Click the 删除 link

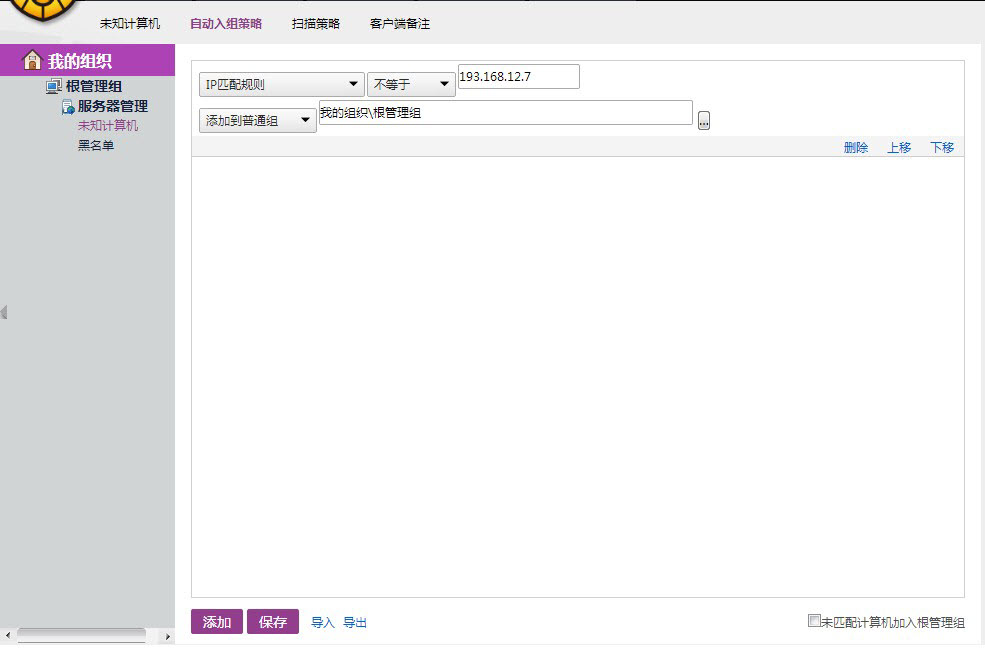point(856,148)
